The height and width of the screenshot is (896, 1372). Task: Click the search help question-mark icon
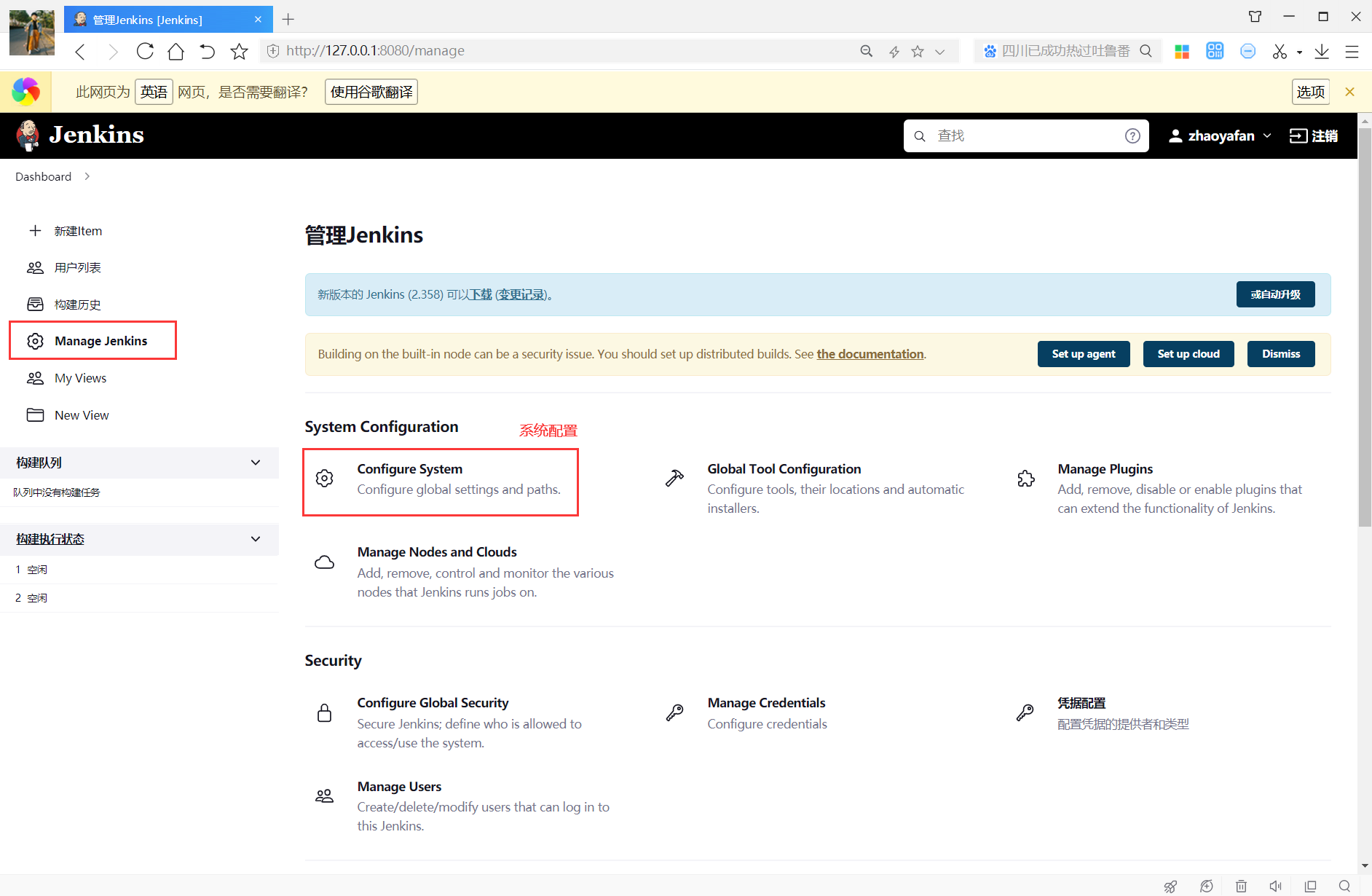(x=1132, y=135)
